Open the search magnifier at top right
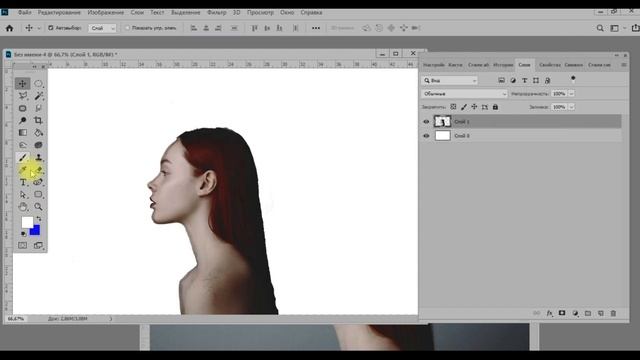The height and width of the screenshot is (360, 640). 600,28
